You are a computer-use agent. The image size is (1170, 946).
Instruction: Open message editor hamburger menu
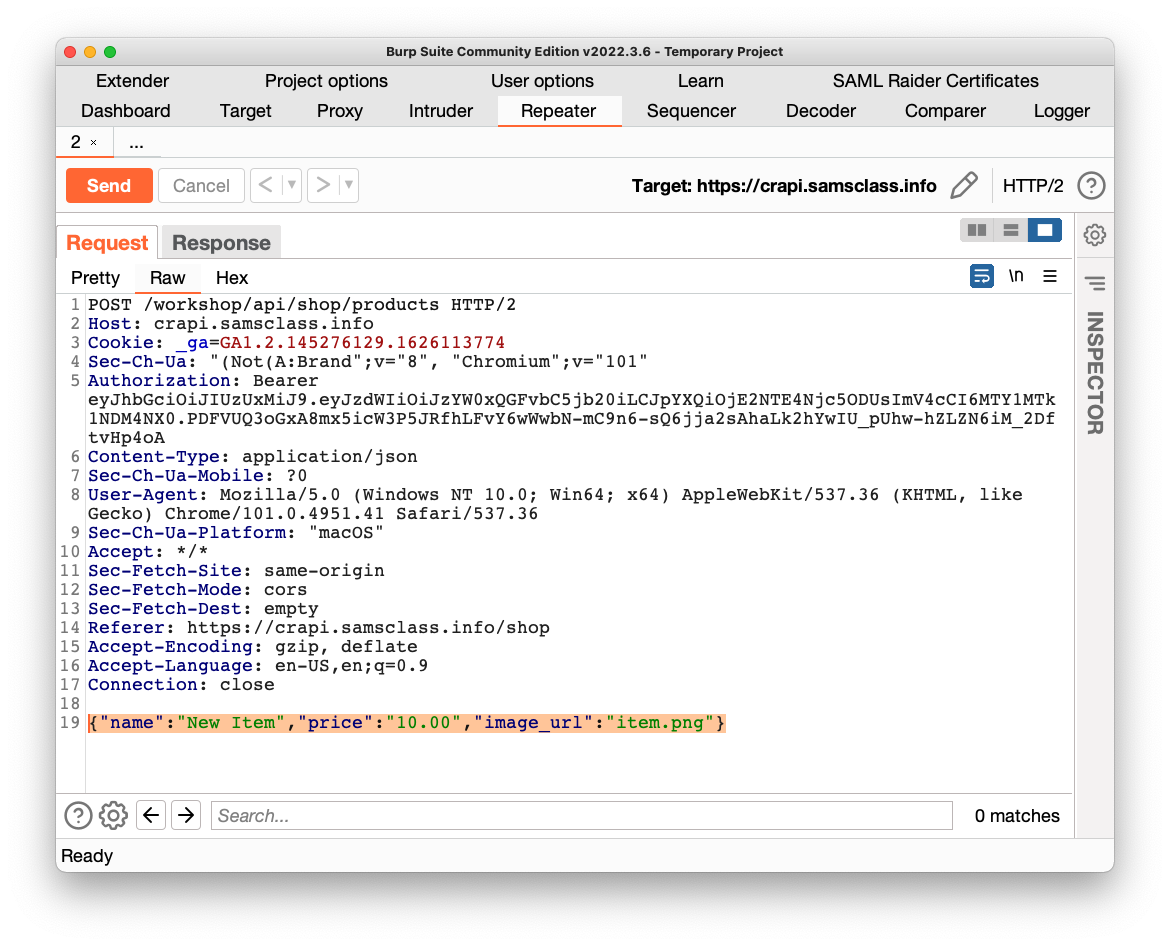point(1050,276)
